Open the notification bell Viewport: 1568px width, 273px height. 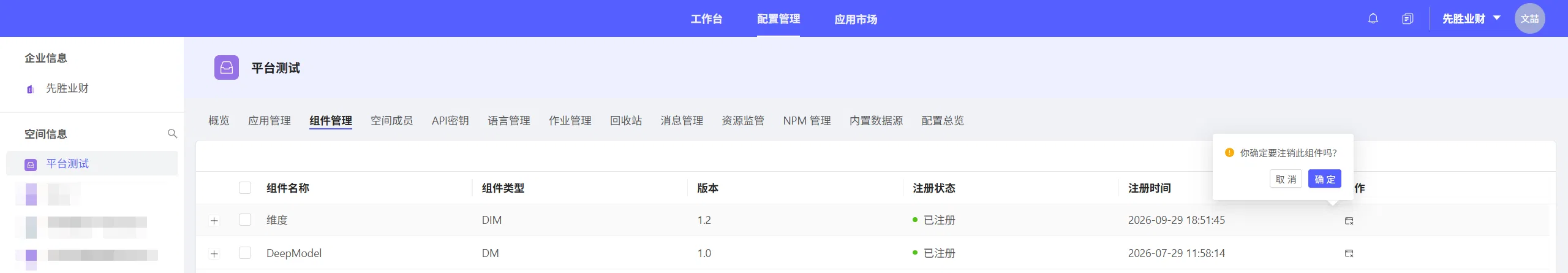pyautogui.click(x=1373, y=18)
